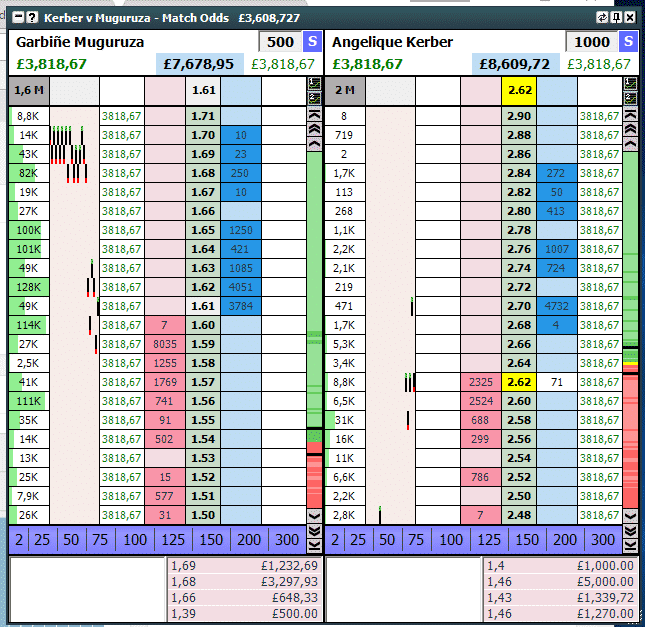
Task: Click Kerber last traded price 2.62 header
Action: (519, 90)
